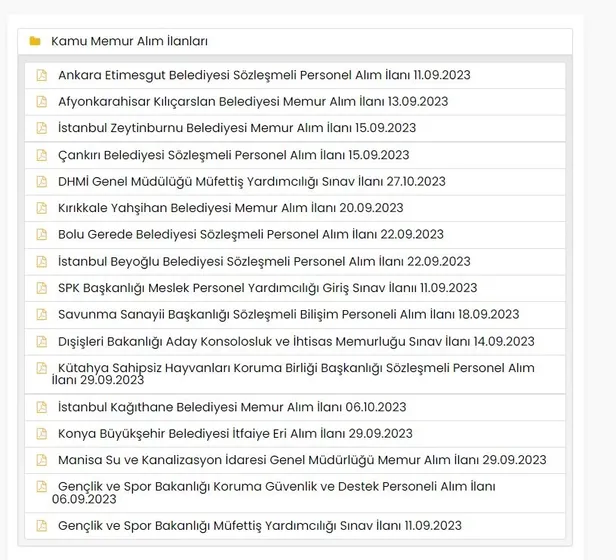616x560 pixels.
Task: Open Savunma Sanayii Başkanlığı Bilişim Personeli ilanı
Action: (x=289, y=314)
